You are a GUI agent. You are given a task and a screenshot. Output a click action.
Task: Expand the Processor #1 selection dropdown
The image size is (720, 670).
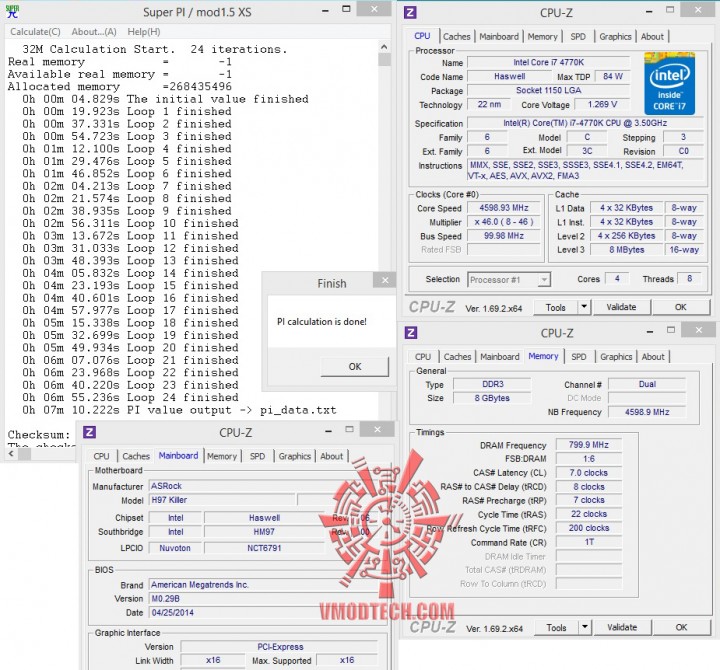[544, 280]
